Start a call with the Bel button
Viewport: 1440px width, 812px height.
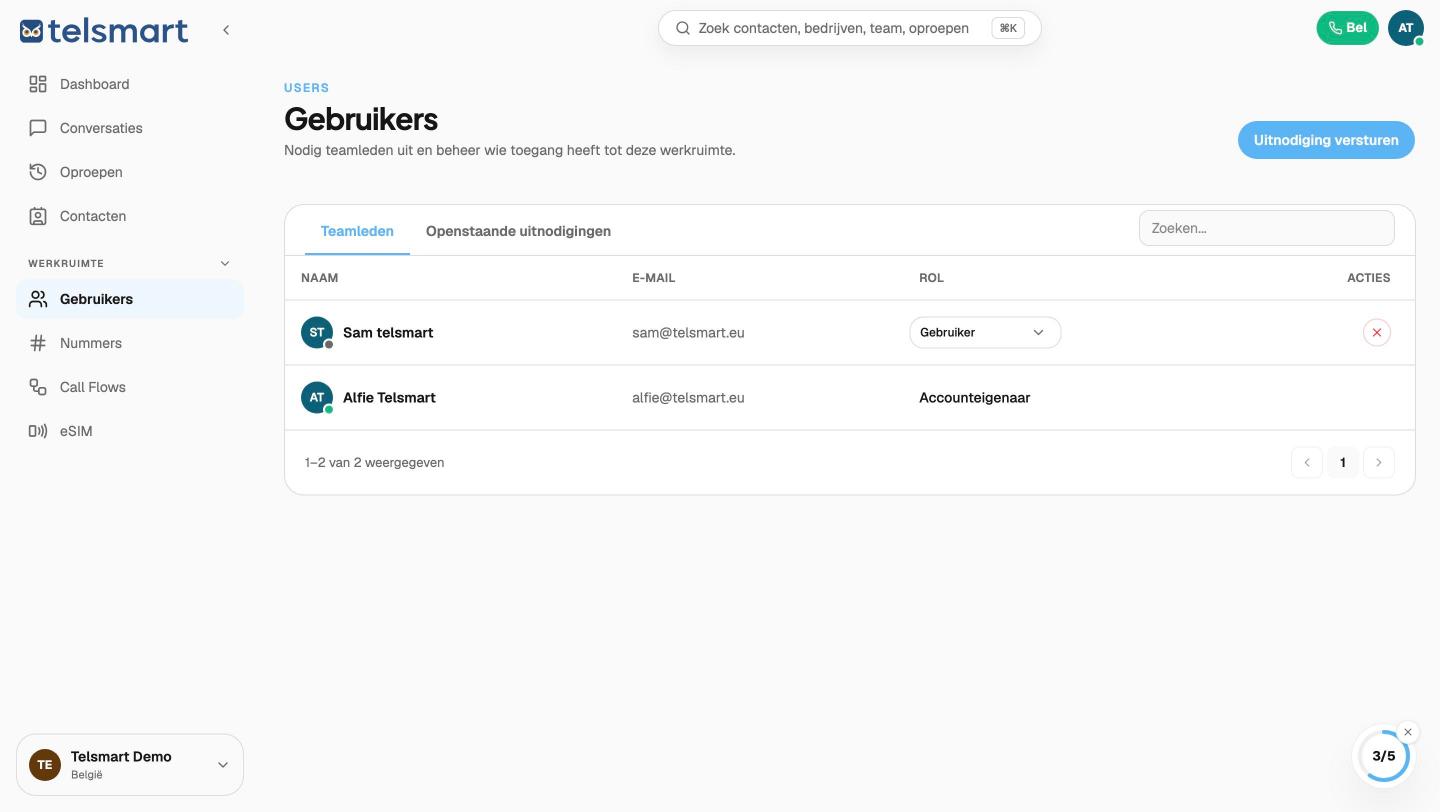click(1347, 28)
